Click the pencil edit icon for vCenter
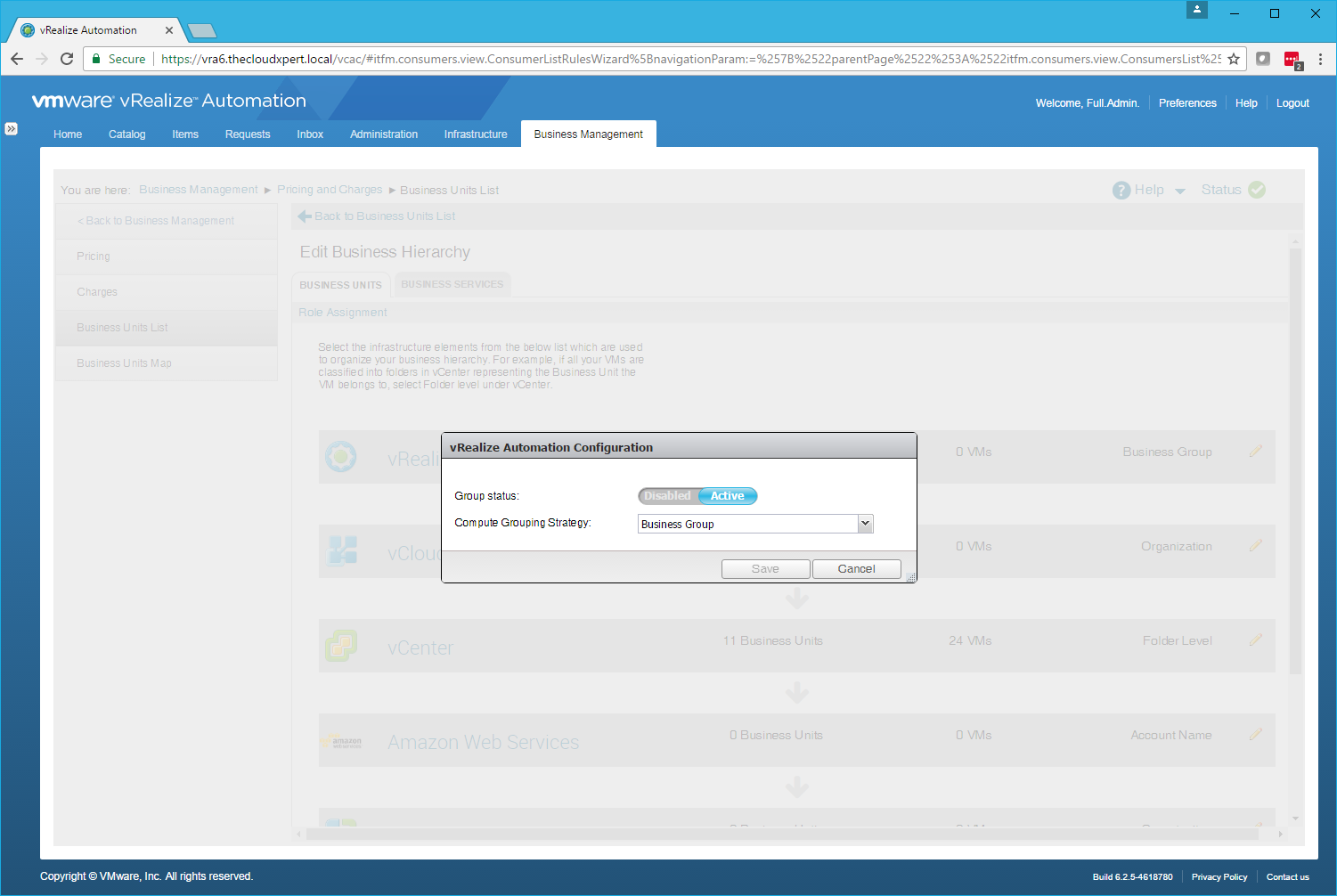The image size is (1337, 896). [1256, 640]
